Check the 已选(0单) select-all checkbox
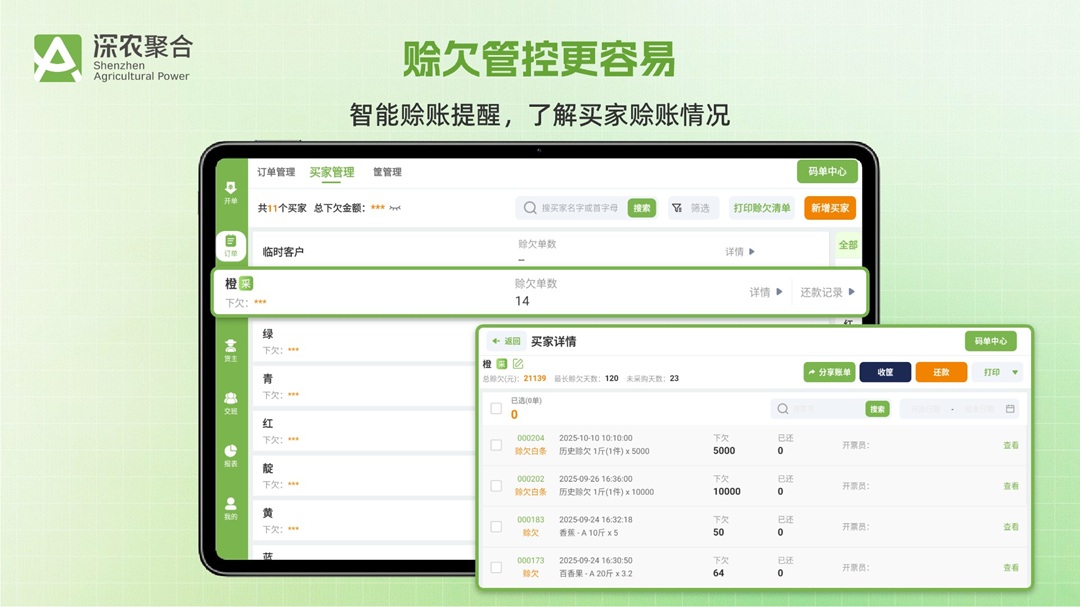The width and height of the screenshot is (1080, 607). pos(494,408)
